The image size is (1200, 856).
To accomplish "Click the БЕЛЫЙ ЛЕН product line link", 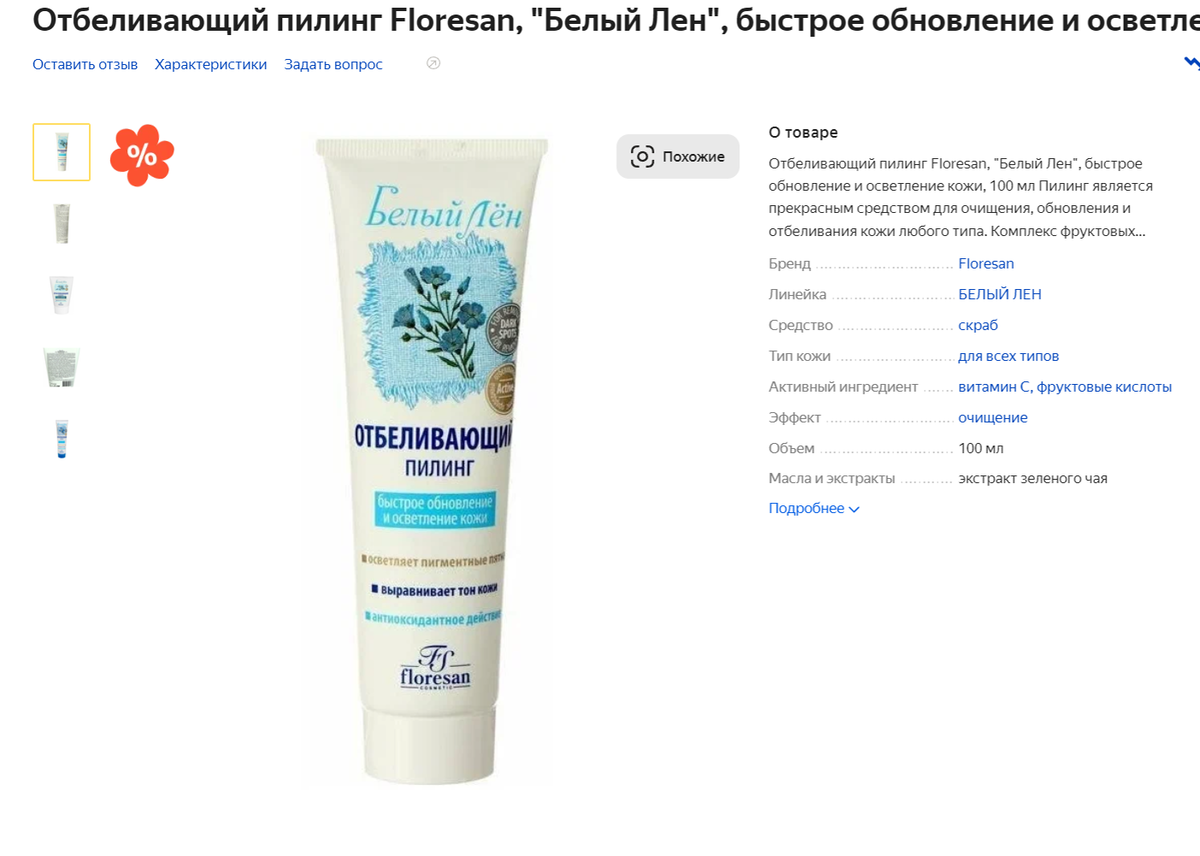I will (x=1000, y=294).
